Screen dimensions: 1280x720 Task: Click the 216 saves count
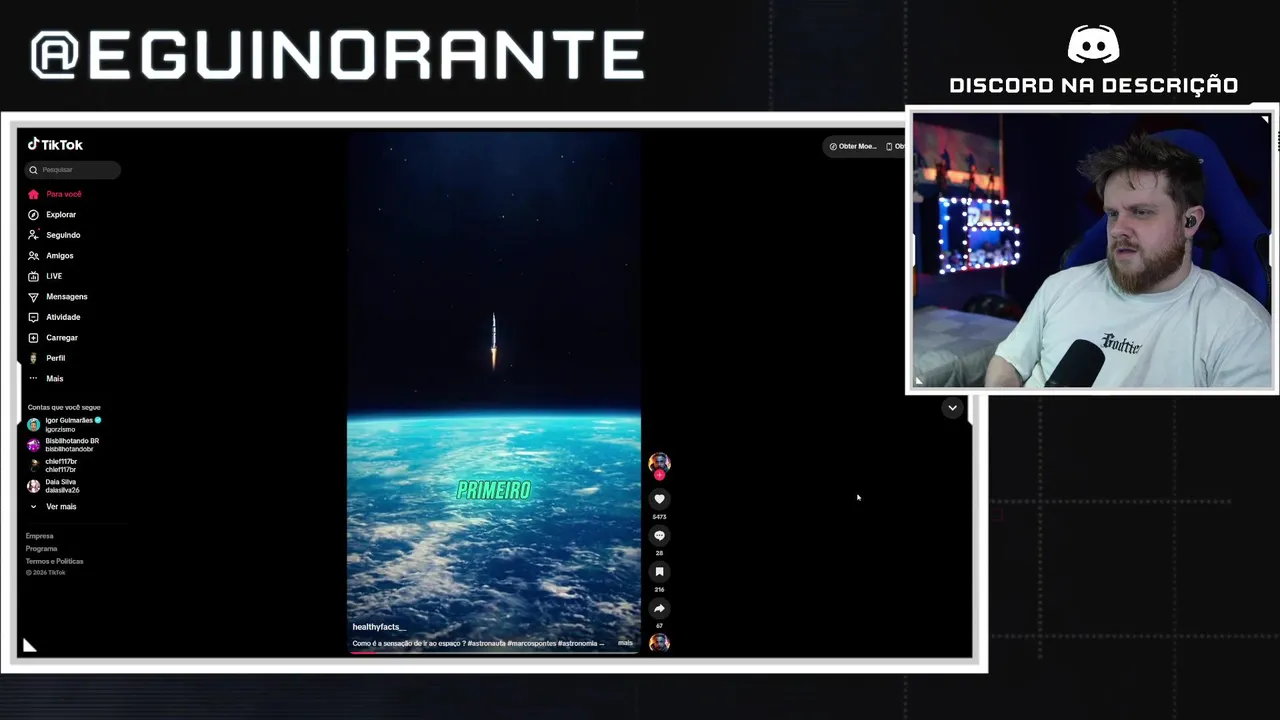(x=659, y=590)
